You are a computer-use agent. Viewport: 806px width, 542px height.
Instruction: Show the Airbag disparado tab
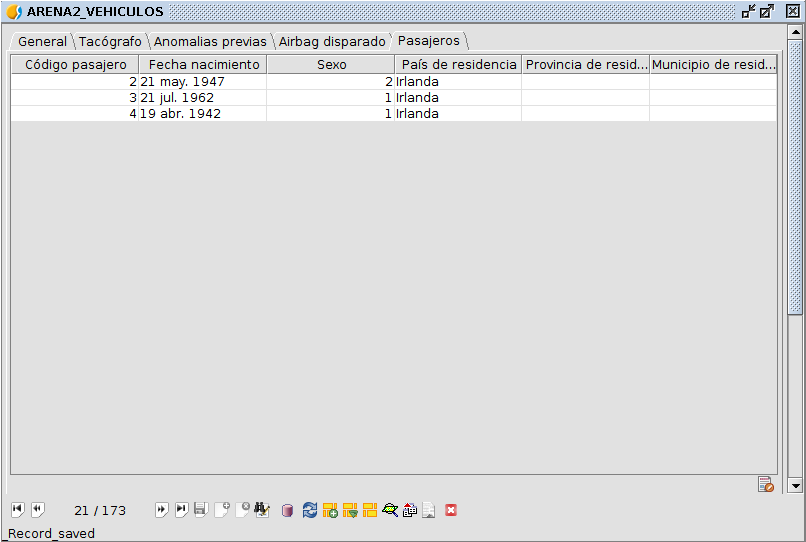pyautogui.click(x=332, y=42)
